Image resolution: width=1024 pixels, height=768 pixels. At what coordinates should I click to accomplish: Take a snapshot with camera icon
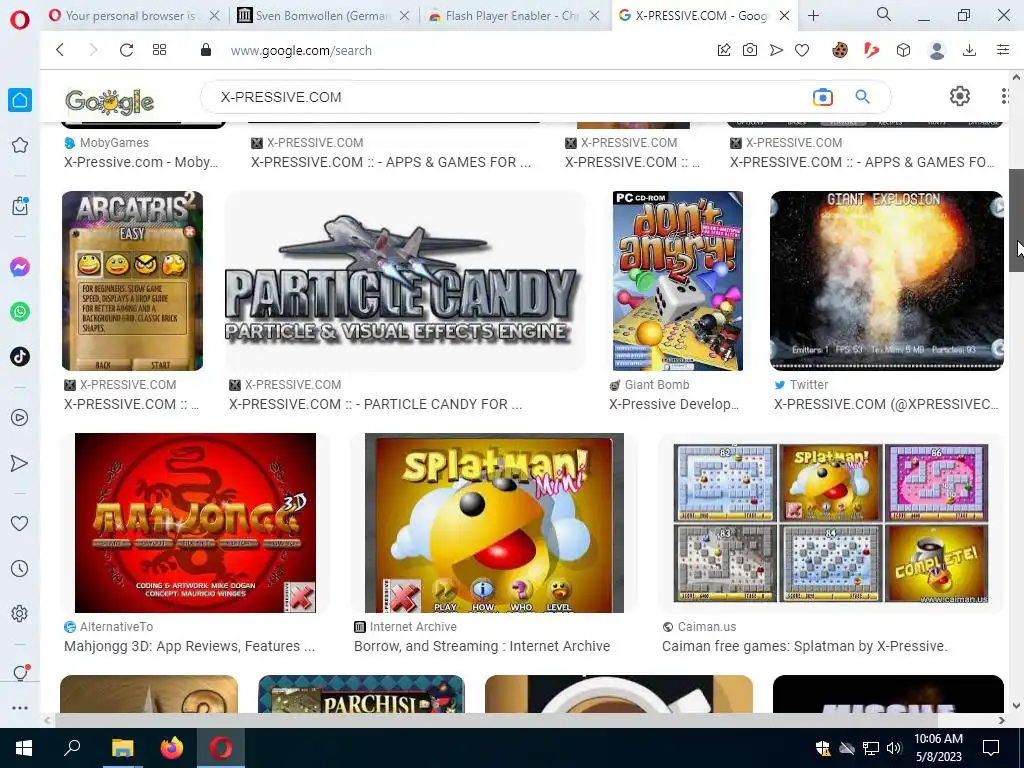pyautogui.click(x=750, y=50)
